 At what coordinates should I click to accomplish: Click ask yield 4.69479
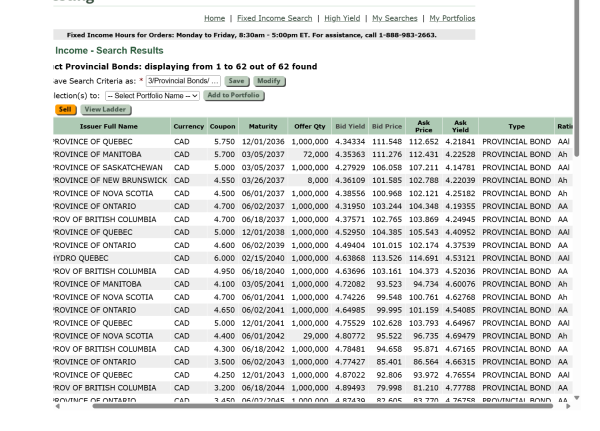click(460, 336)
